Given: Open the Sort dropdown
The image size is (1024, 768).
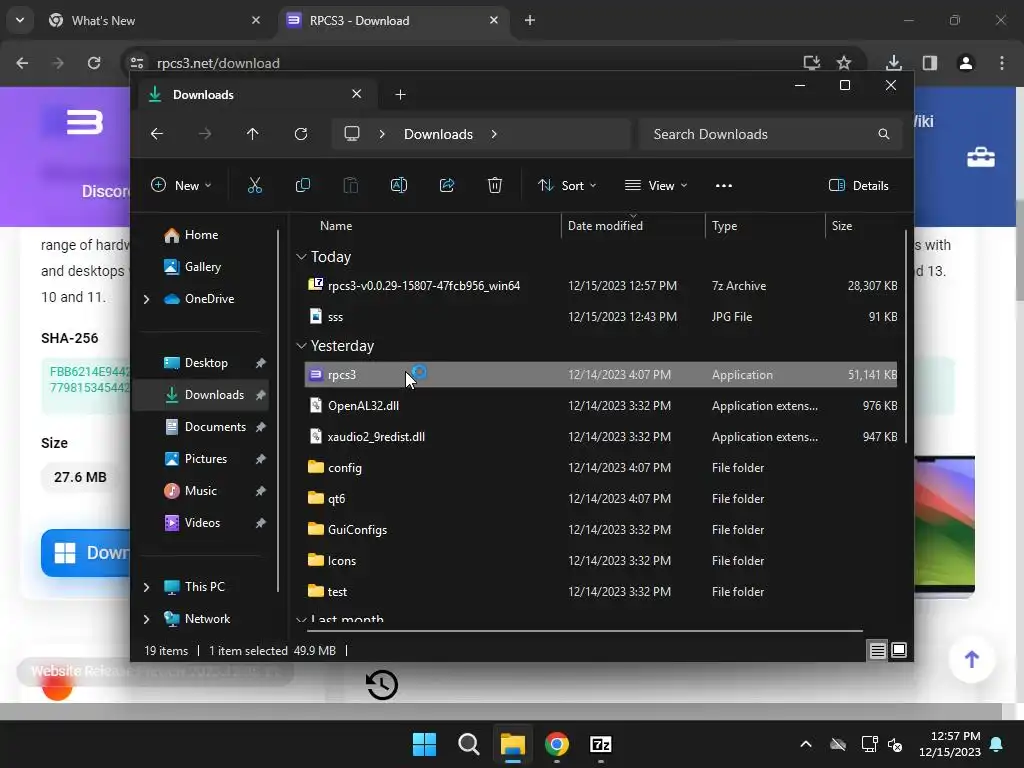Looking at the screenshot, I should (567, 185).
